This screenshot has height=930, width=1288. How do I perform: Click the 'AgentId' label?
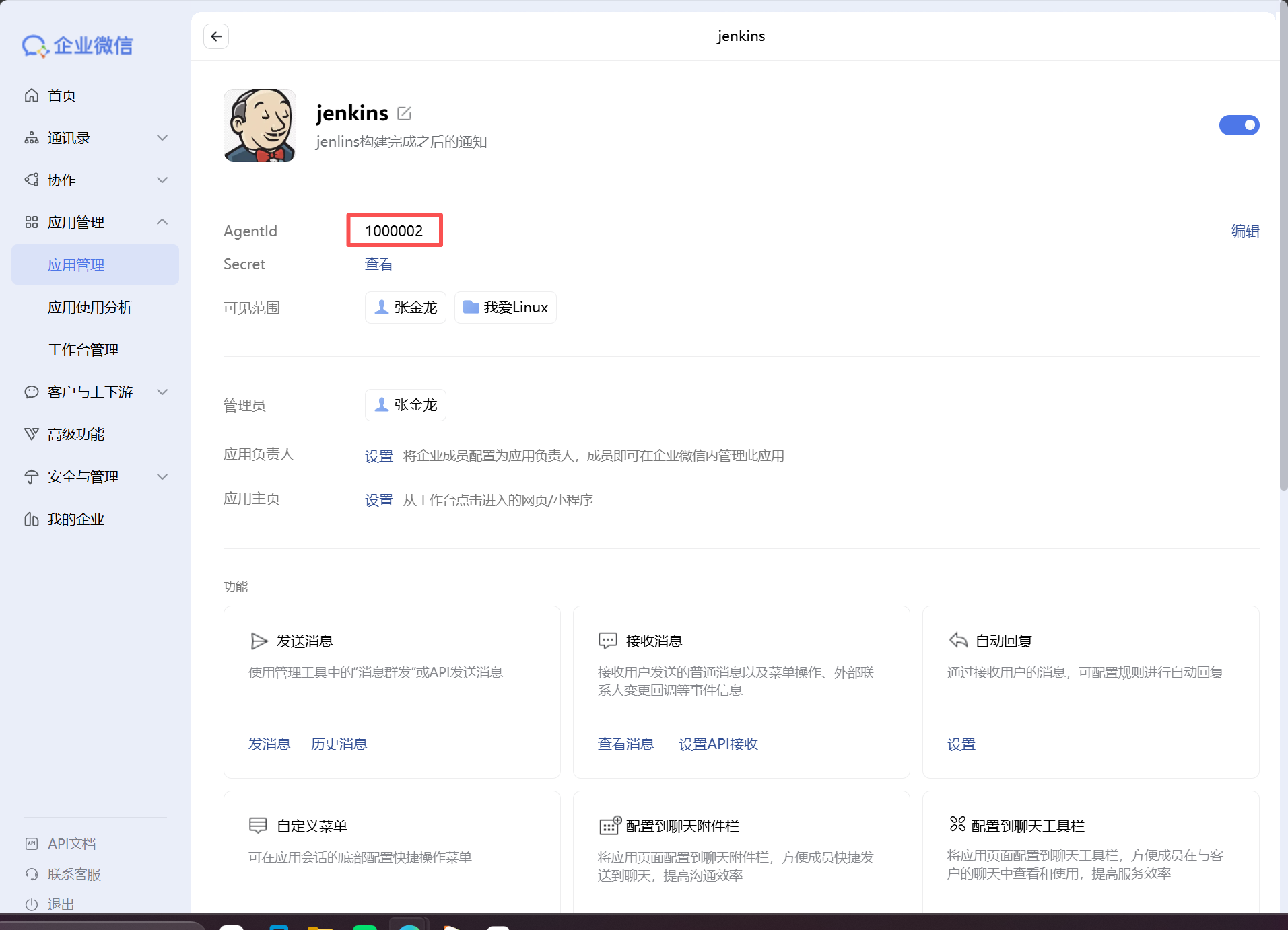click(250, 231)
